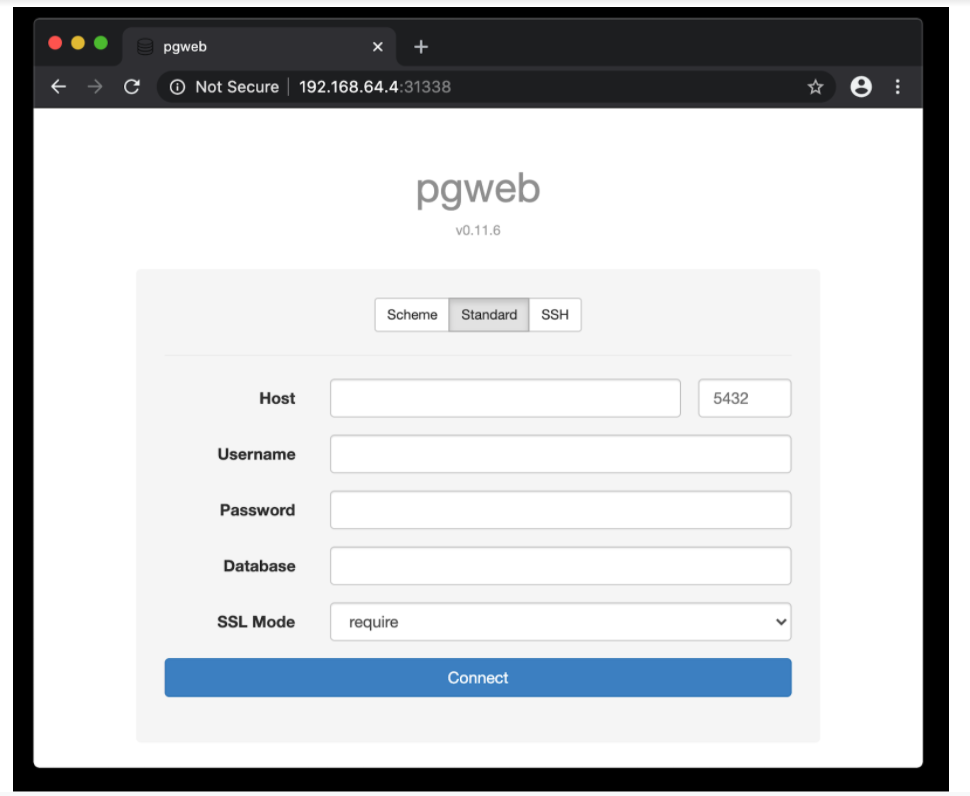The image size is (970, 796).
Task: Focus the Database input field
Action: [x=560, y=566]
